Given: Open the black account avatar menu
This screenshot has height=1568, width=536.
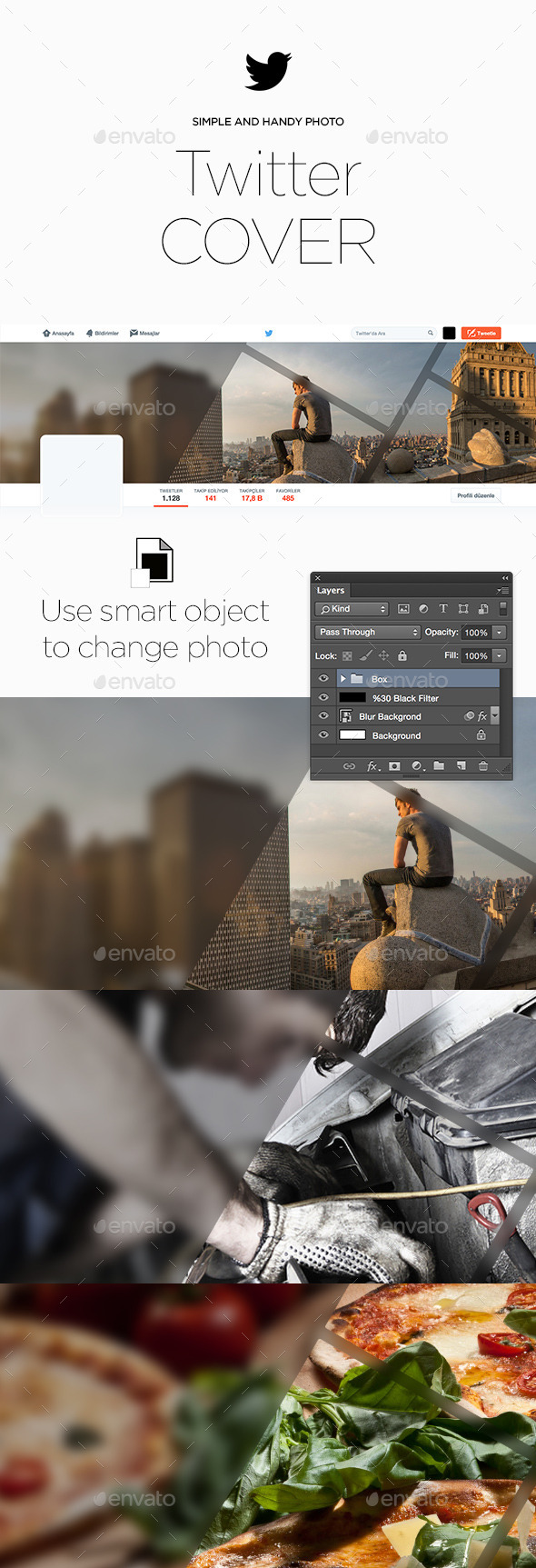Looking at the screenshot, I should coord(449,334).
